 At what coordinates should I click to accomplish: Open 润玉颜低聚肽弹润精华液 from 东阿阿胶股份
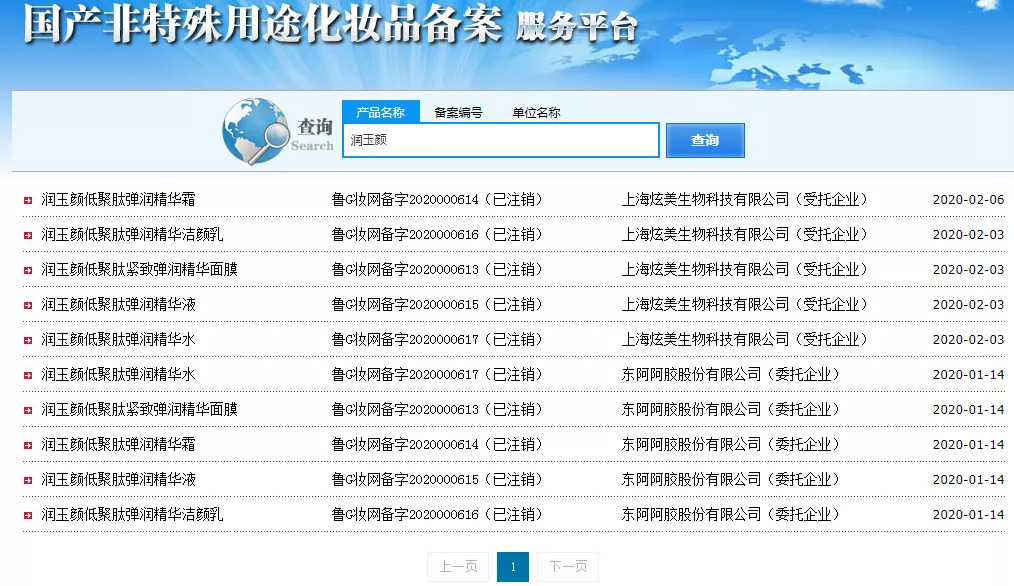[x=118, y=479]
